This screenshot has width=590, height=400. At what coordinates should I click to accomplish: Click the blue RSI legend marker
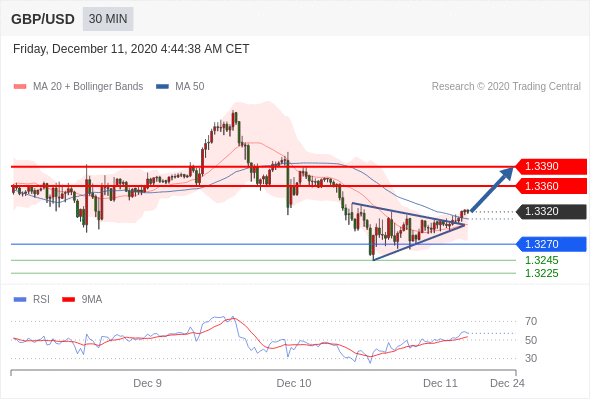[x=20, y=300]
